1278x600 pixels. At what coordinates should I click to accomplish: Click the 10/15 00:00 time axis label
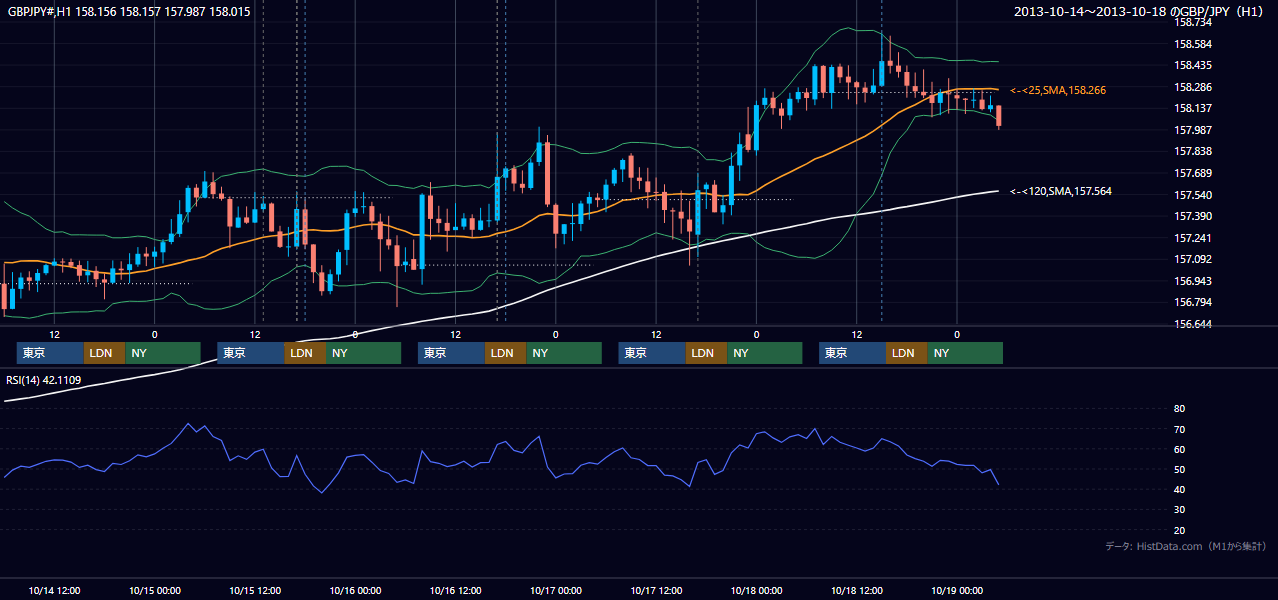[154, 590]
